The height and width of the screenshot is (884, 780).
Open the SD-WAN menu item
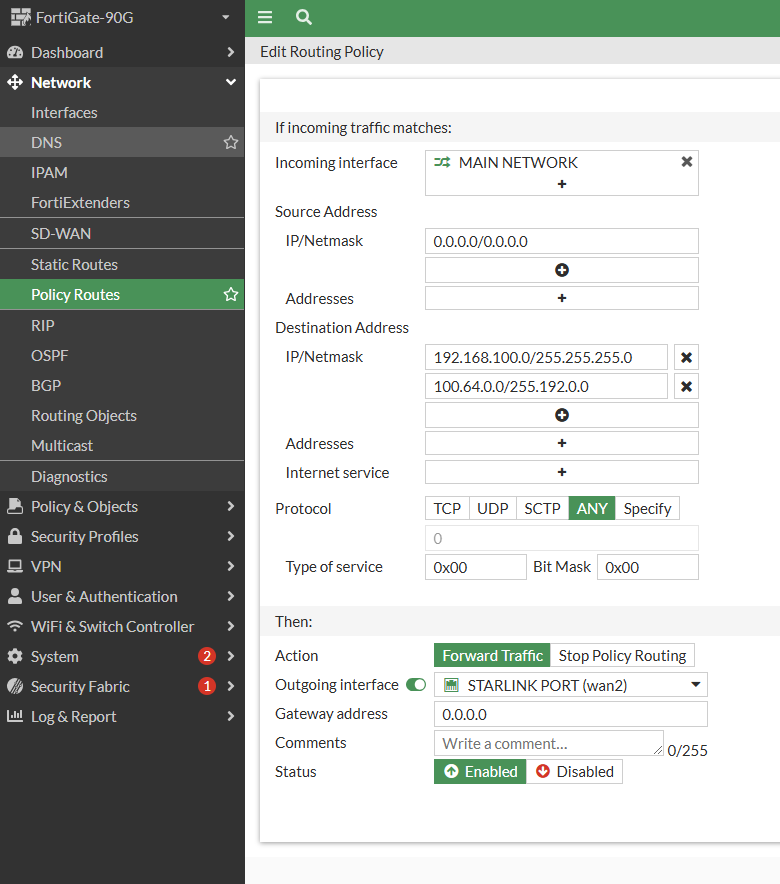click(x=61, y=233)
